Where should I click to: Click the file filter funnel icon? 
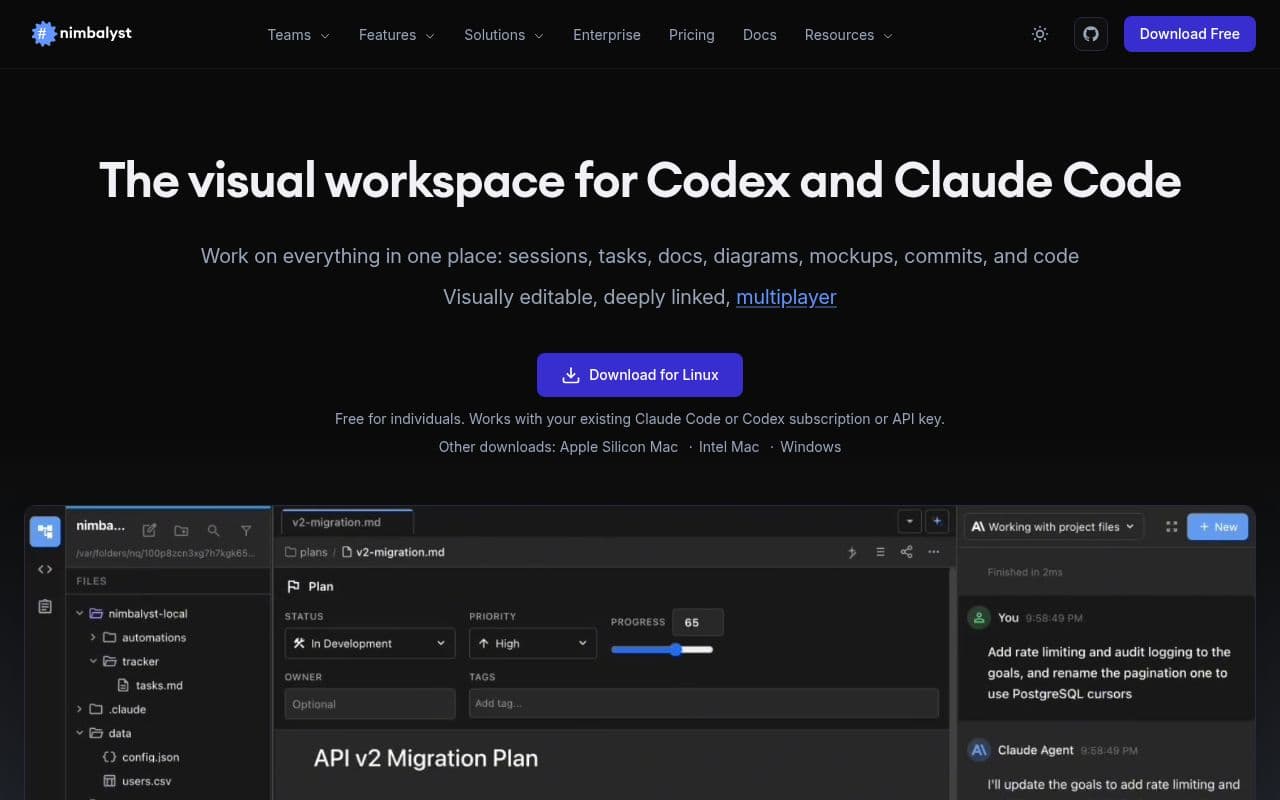click(x=246, y=531)
